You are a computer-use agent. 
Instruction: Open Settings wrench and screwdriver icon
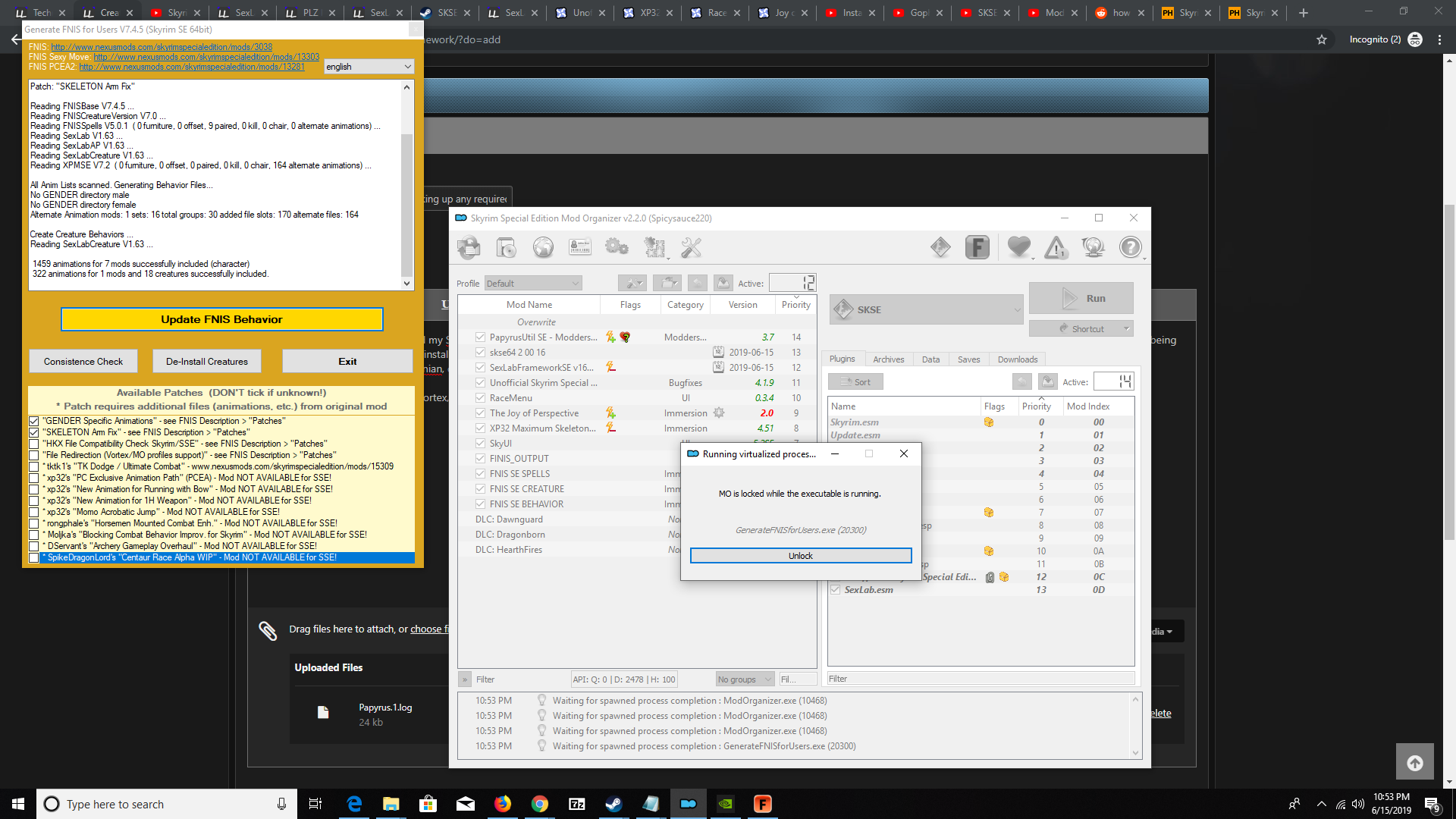[x=691, y=247]
